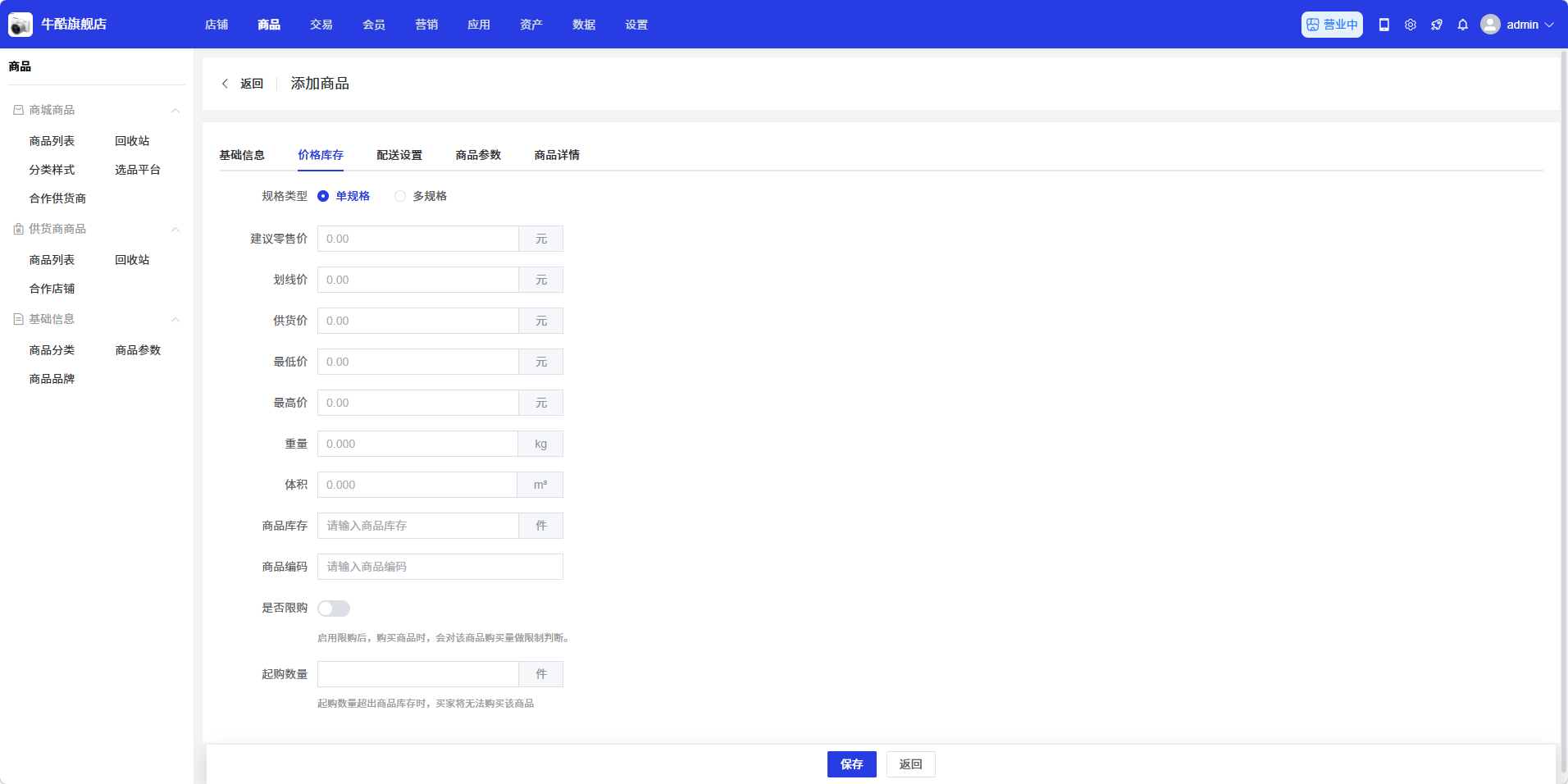Click the 商品库存 stock input field
This screenshot has width=1568, height=784.
click(417, 526)
